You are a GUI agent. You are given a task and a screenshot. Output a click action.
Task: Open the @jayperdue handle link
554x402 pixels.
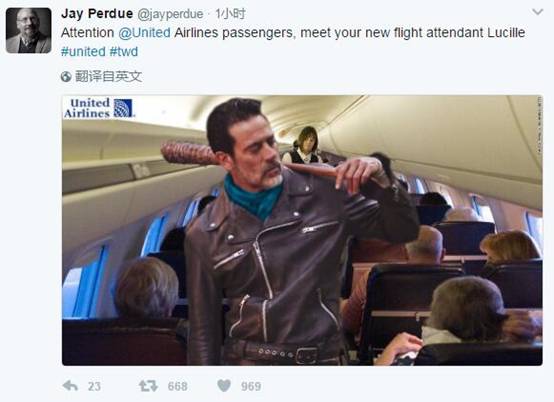point(170,14)
